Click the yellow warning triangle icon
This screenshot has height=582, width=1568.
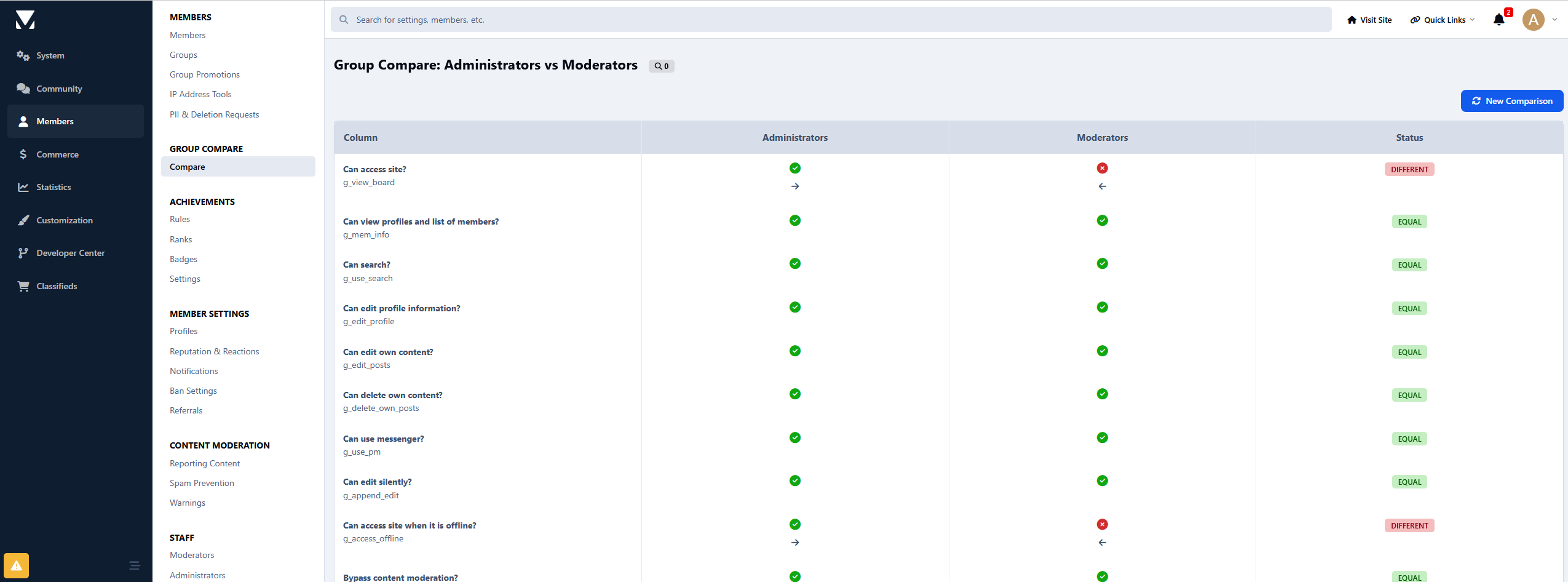point(17,565)
